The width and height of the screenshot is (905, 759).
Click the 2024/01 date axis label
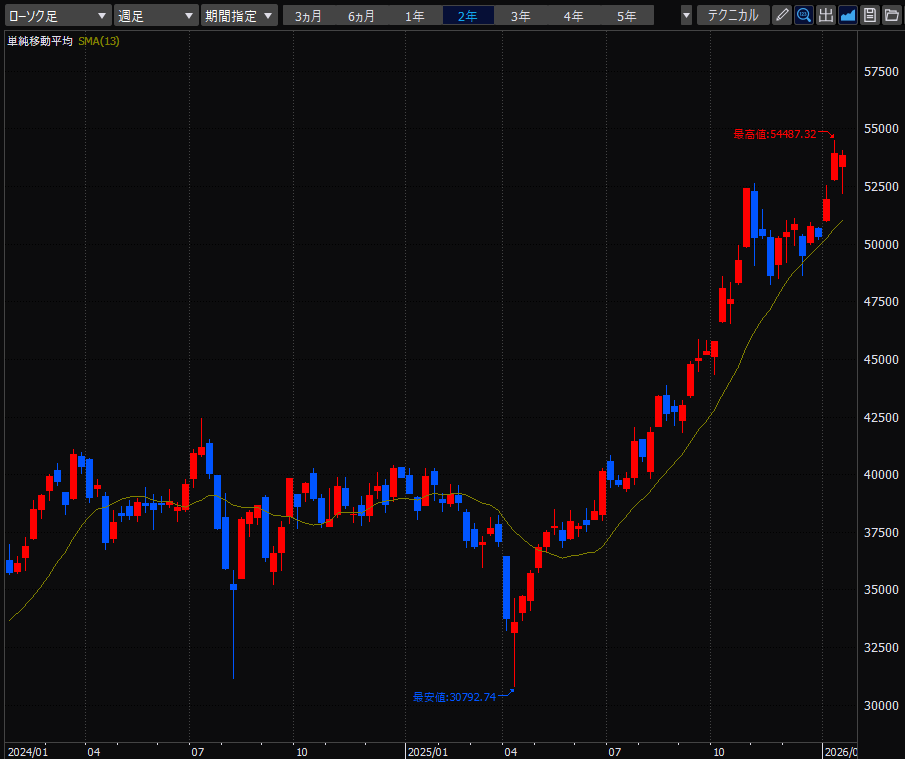click(28, 752)
